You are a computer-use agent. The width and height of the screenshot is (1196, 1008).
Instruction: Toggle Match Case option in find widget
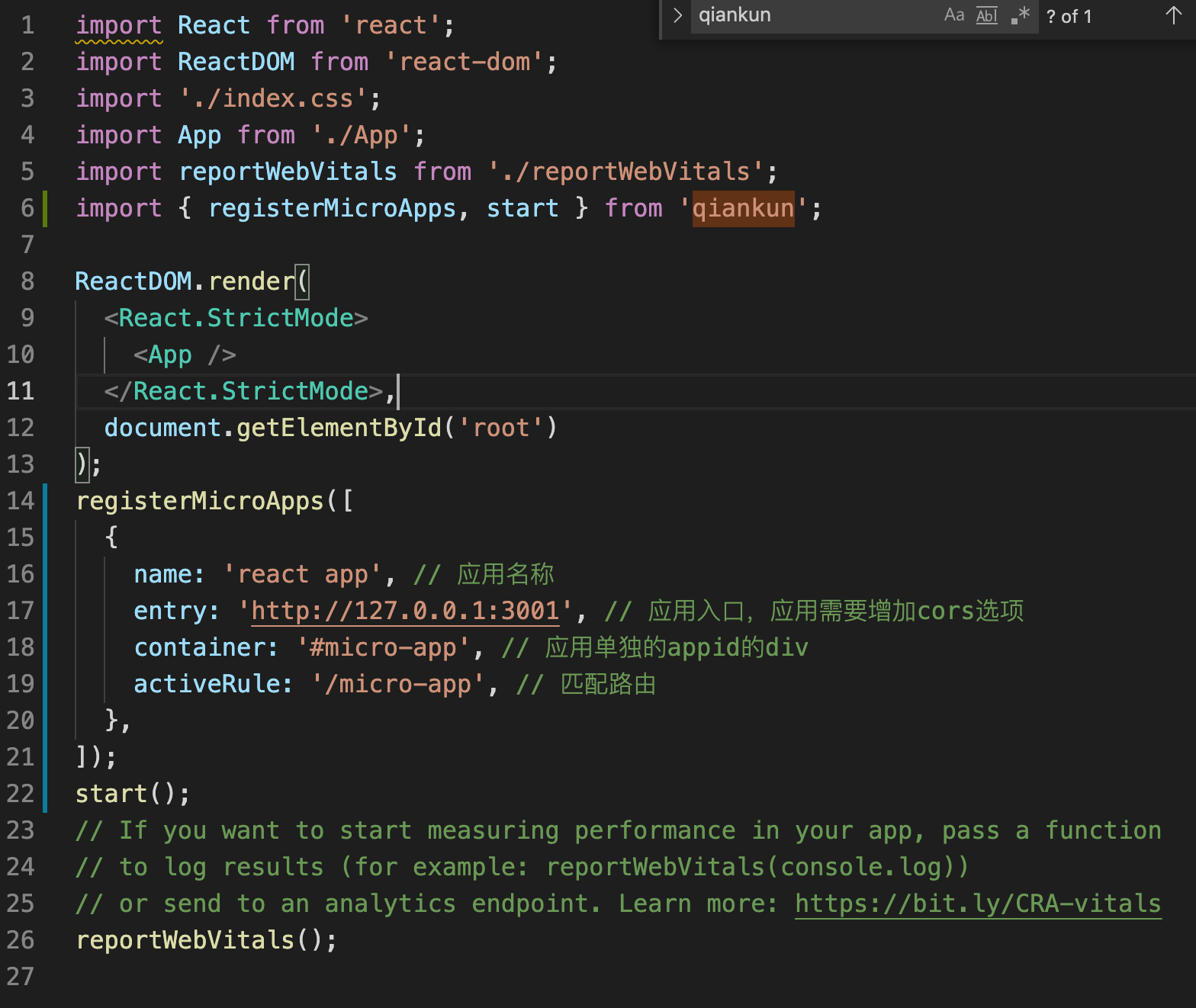coord(954,15)
